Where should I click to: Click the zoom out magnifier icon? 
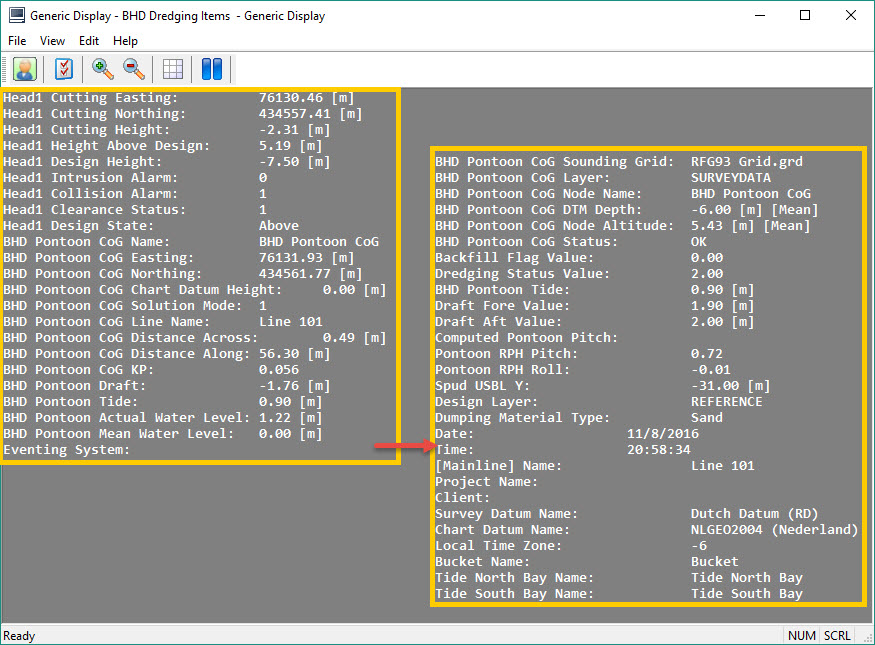[x=133, y=69]
